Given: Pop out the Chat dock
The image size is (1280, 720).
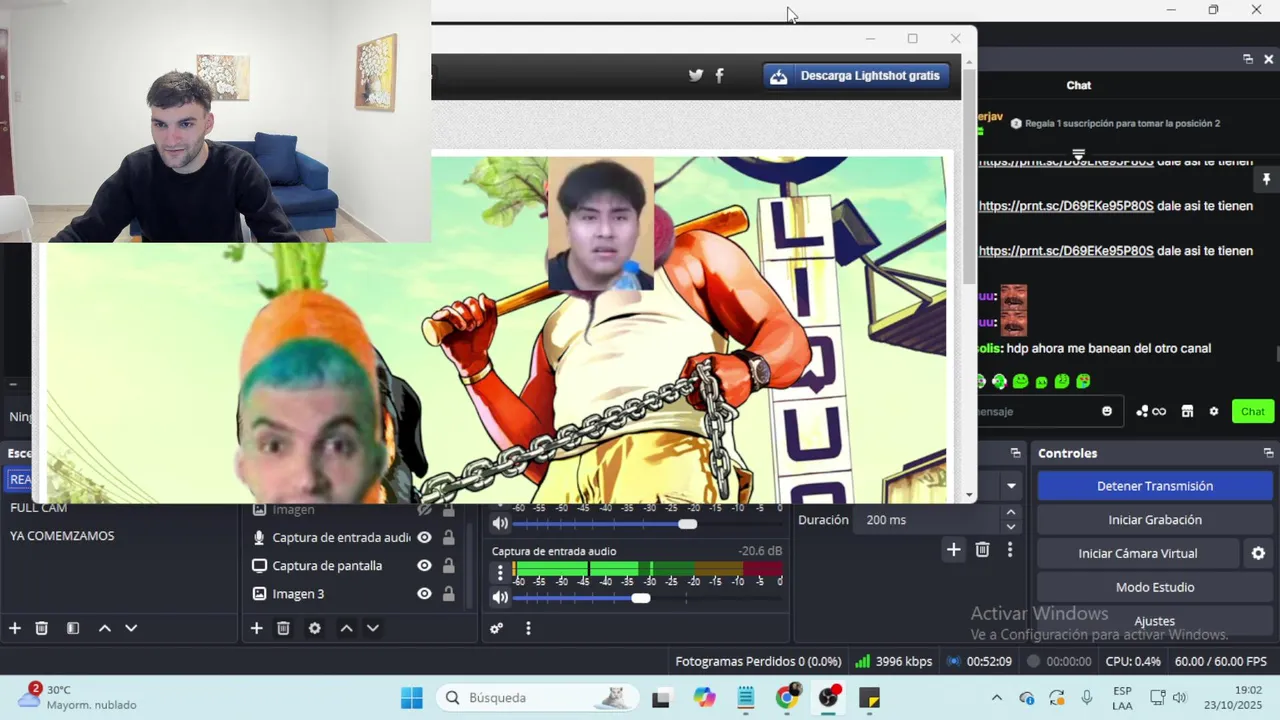Looking at the screenshot, I should (1248, 59).
